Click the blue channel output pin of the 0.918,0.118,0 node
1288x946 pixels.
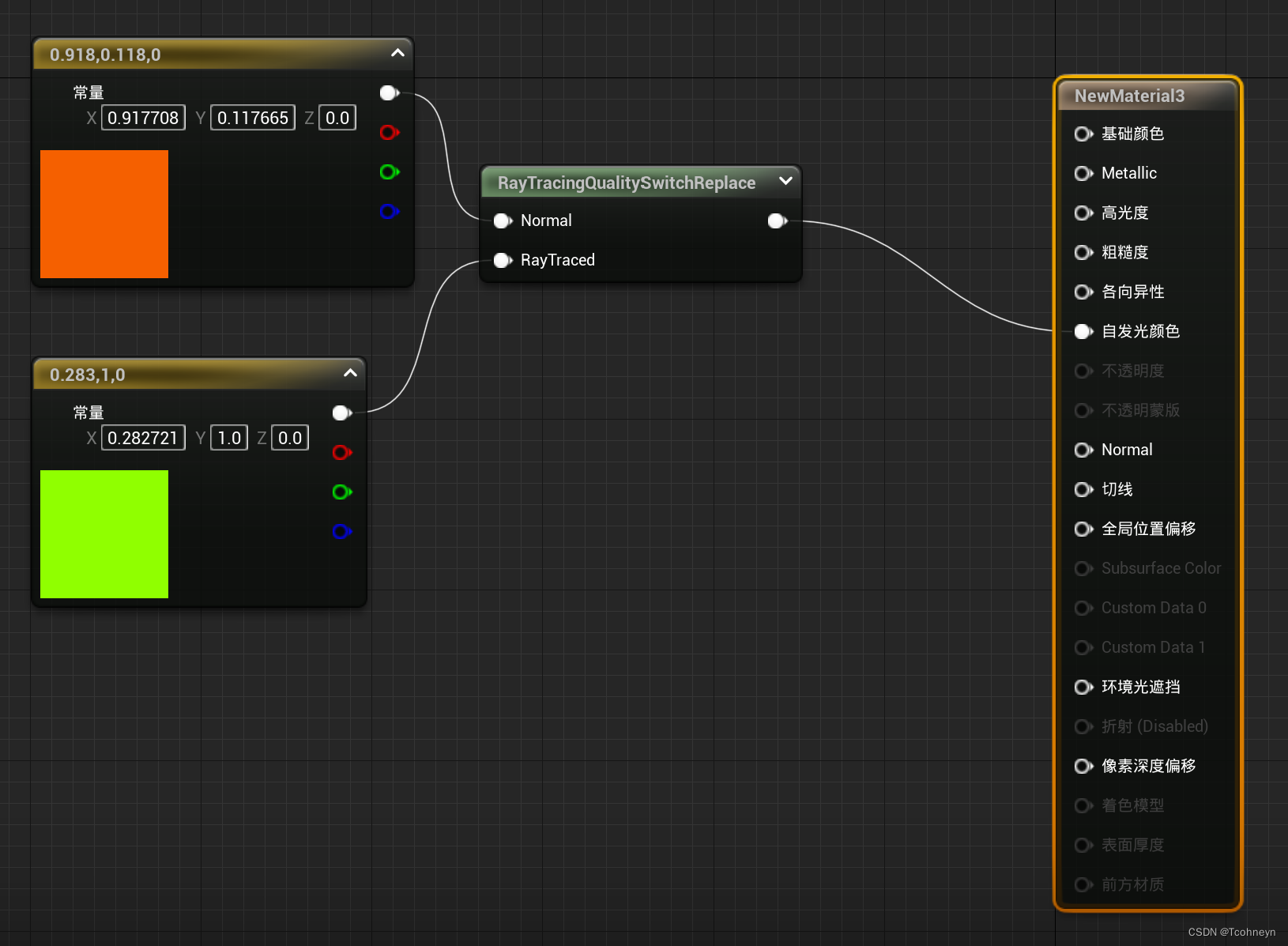[x=390, y=212]
